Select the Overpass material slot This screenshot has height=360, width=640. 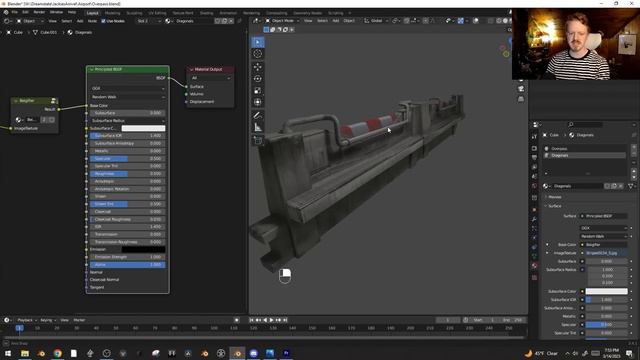[x=584, y=149]
